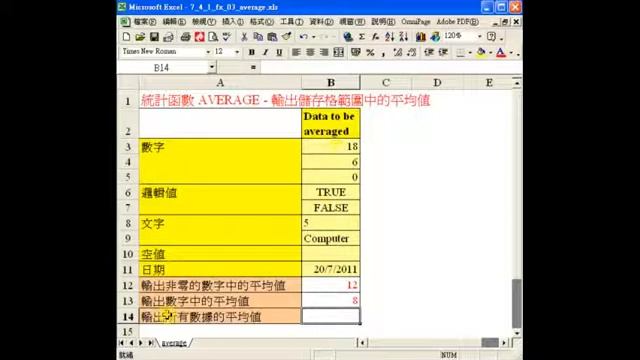Sort ascending A to Z

click(x=389, y=37)
